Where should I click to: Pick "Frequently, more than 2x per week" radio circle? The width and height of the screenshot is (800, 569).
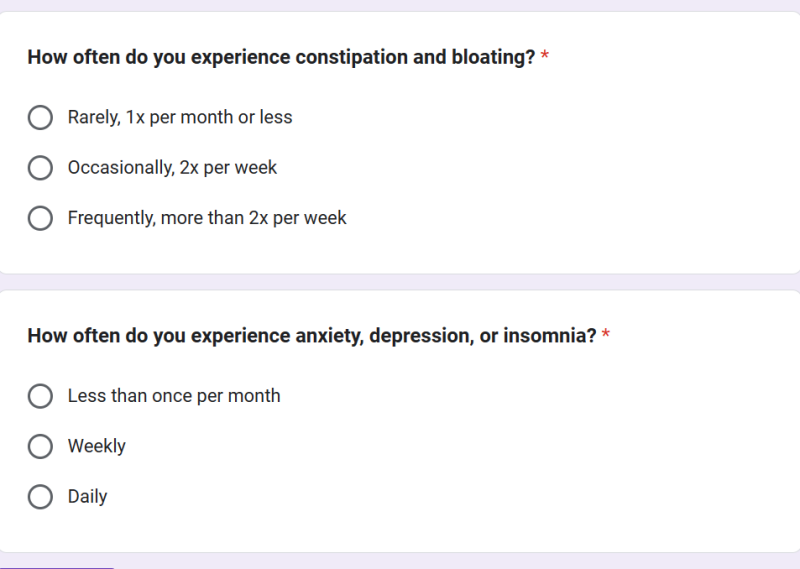coord(40,218)
